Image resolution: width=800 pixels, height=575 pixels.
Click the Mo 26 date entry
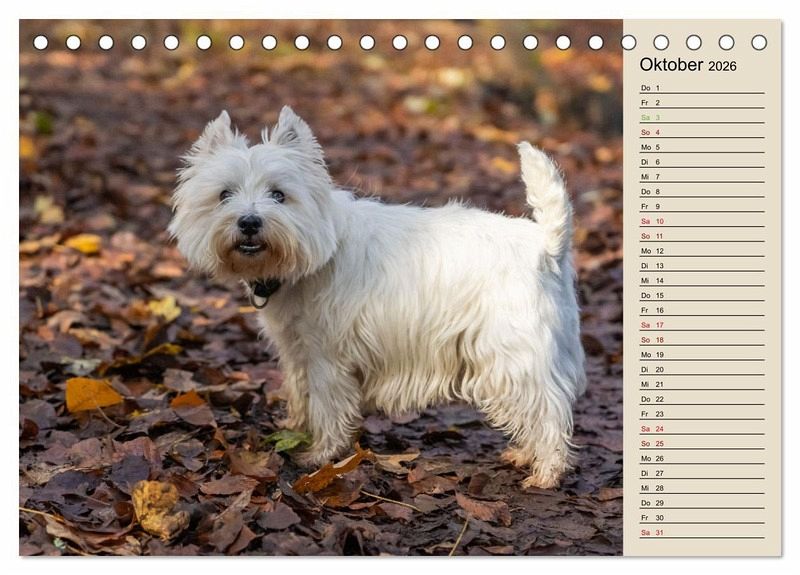click(x=701, y=458)
